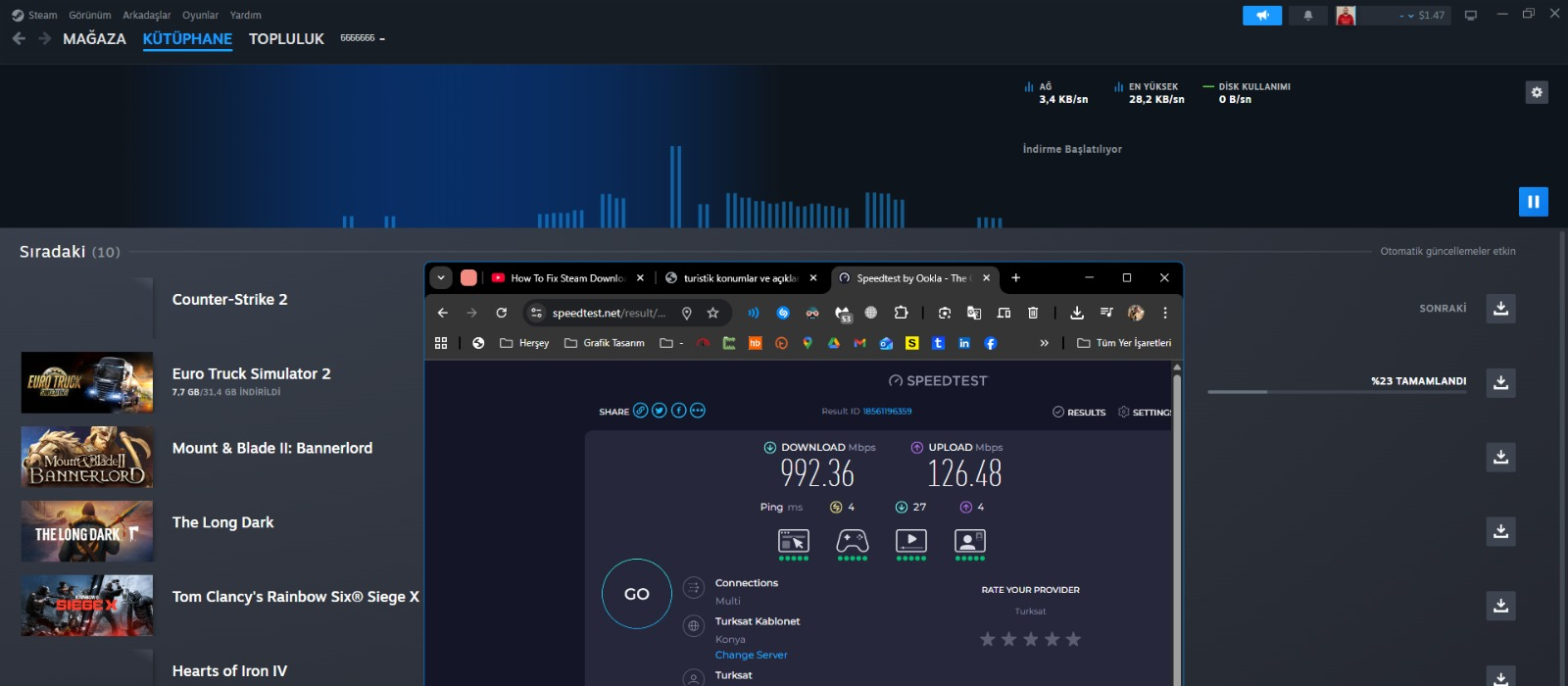Rate provider with the fifth star
This screenshot has width=1568, height=686.
coord(1073,639)
